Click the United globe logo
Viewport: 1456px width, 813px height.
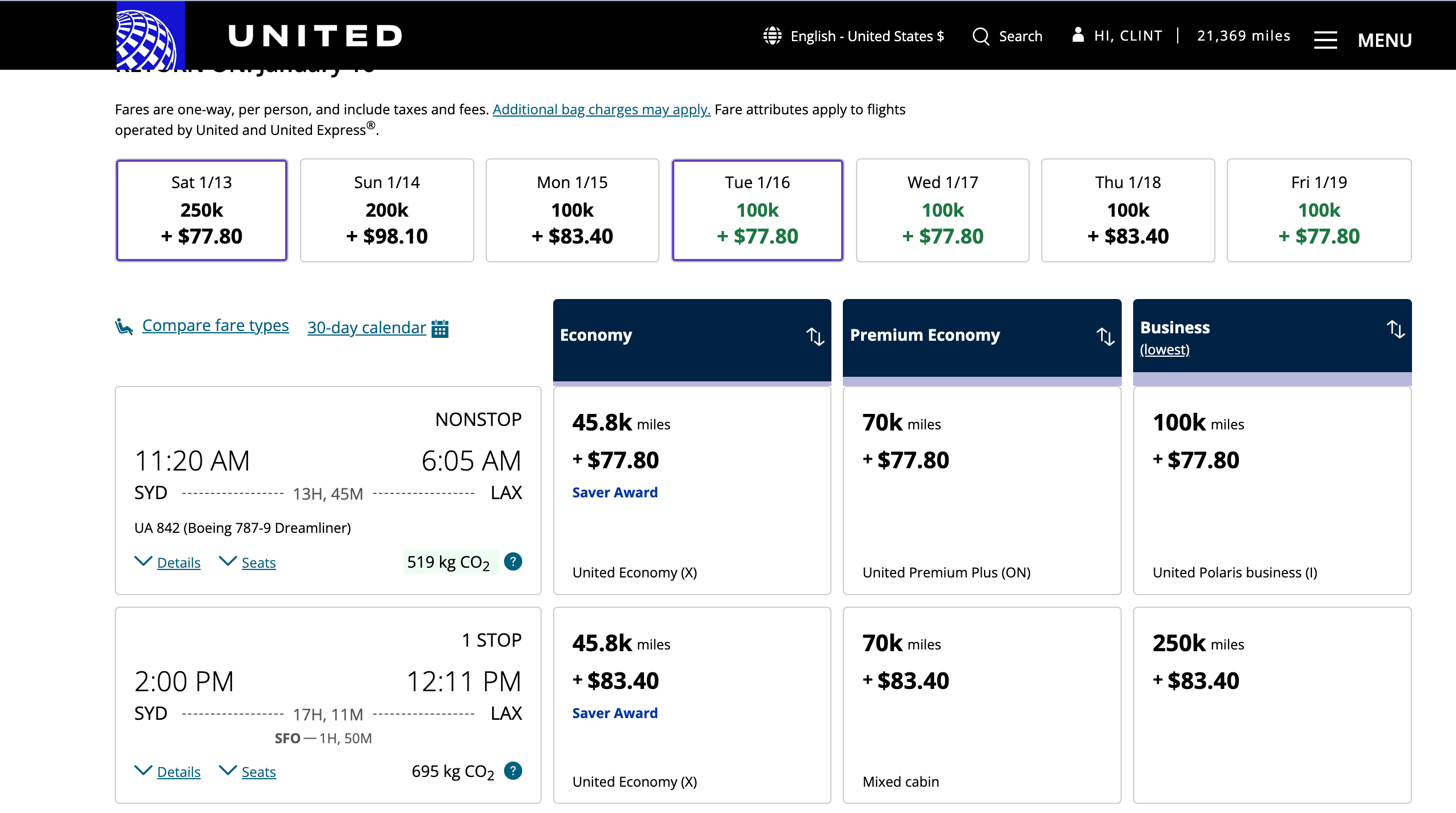click(x=150, y=35)
